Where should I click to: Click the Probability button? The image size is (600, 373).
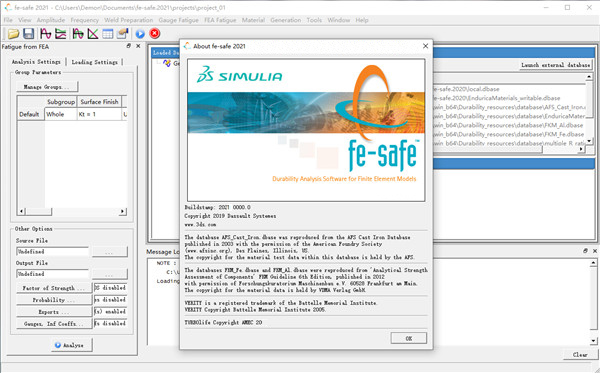point(54,300)
